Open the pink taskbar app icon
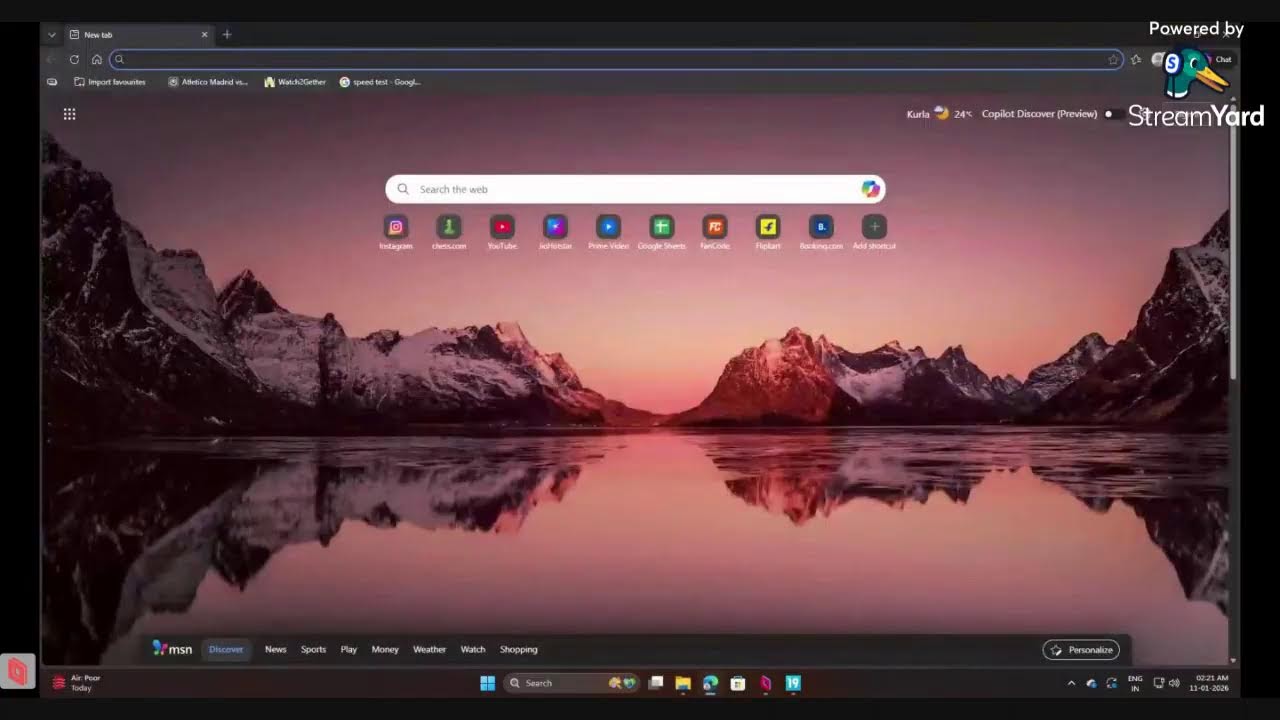The image size is (1280, 720). point(765,683)
